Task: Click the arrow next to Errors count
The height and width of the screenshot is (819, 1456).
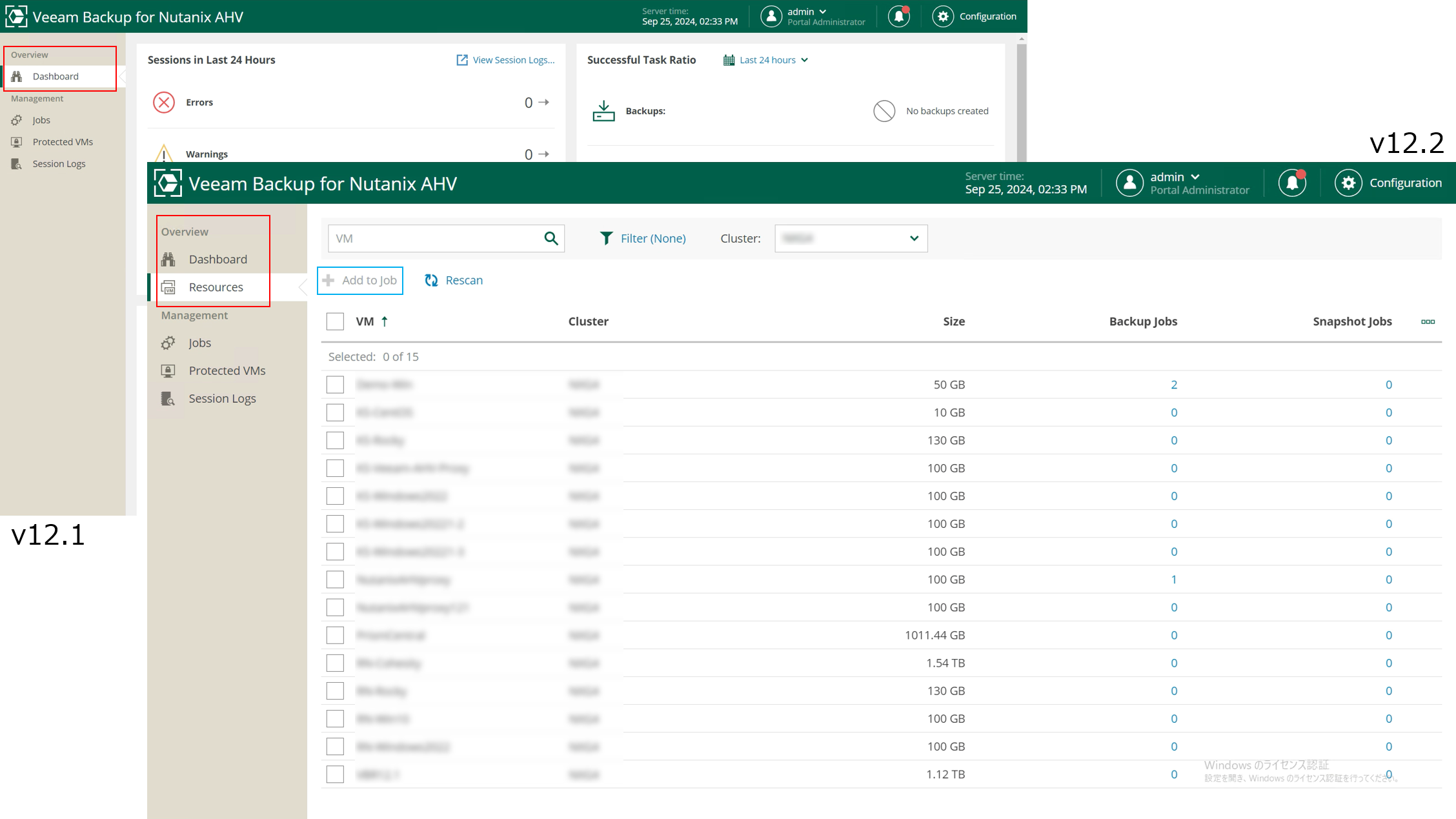Action: [x=544, y=102]
